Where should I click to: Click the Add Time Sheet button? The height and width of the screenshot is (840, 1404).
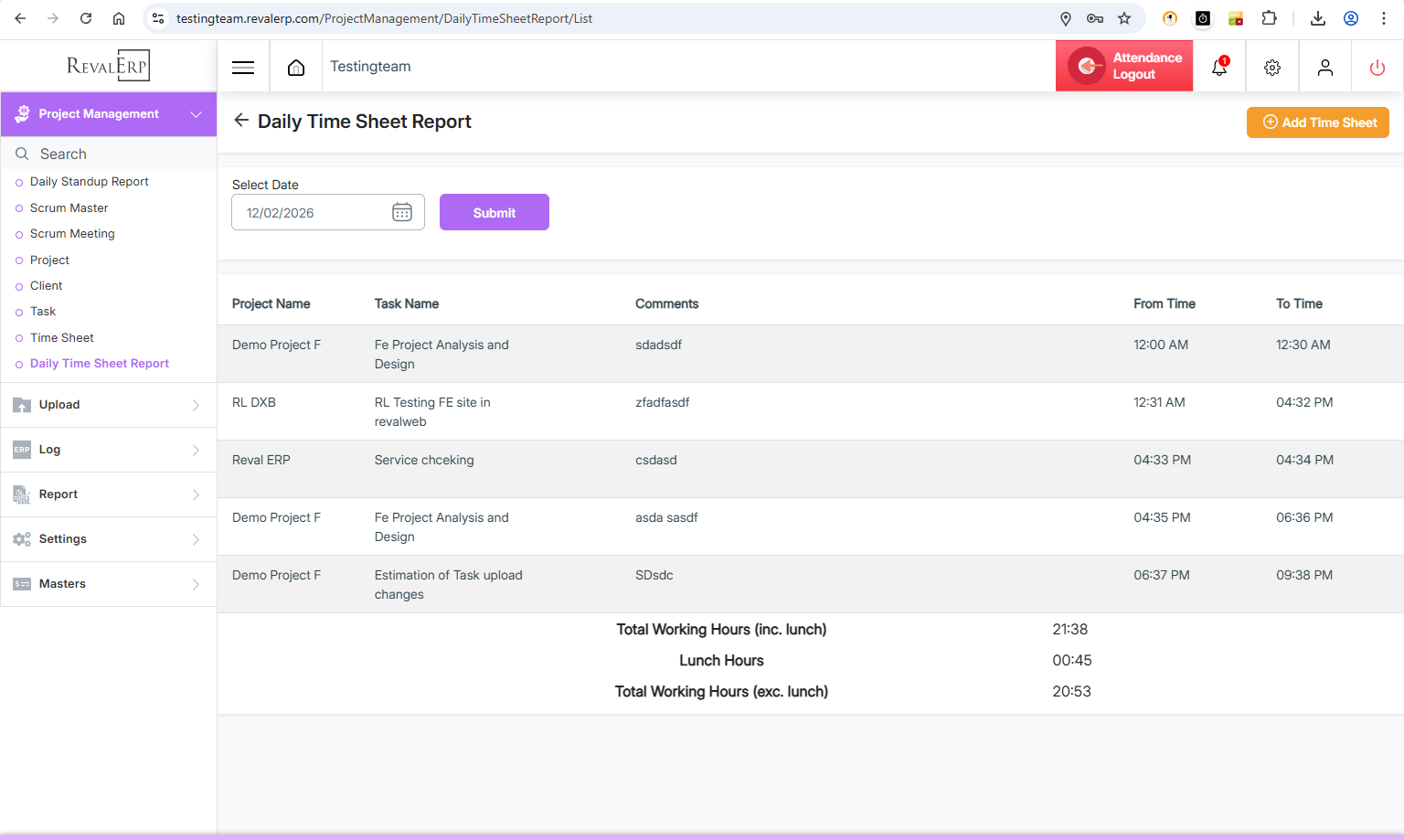(1318, 122)
